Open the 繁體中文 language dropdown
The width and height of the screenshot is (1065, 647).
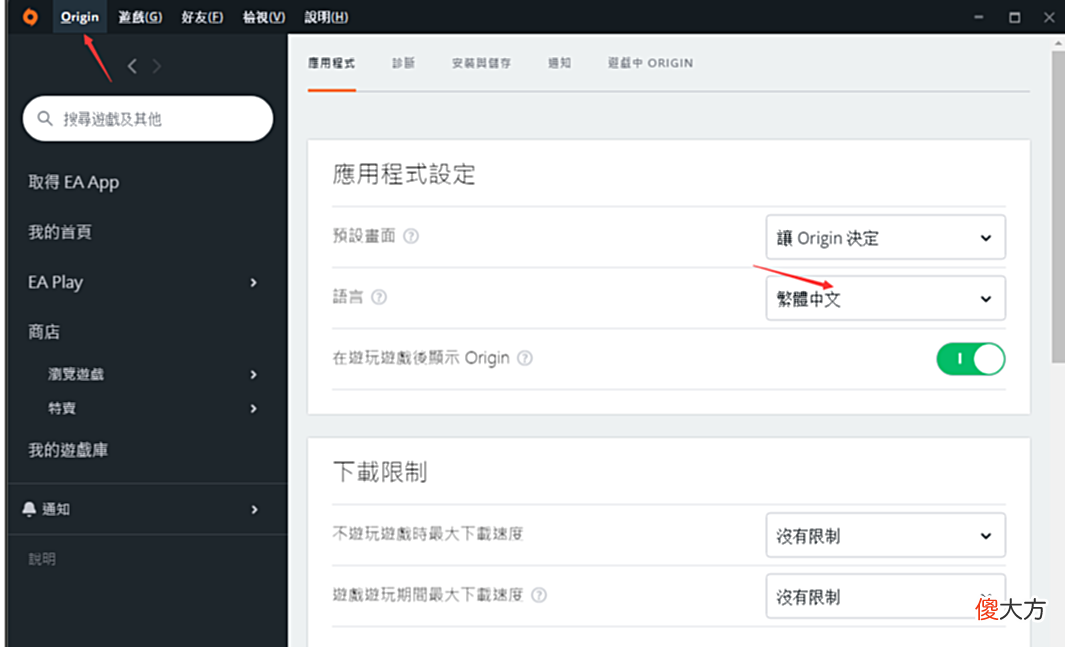[885, 299]
